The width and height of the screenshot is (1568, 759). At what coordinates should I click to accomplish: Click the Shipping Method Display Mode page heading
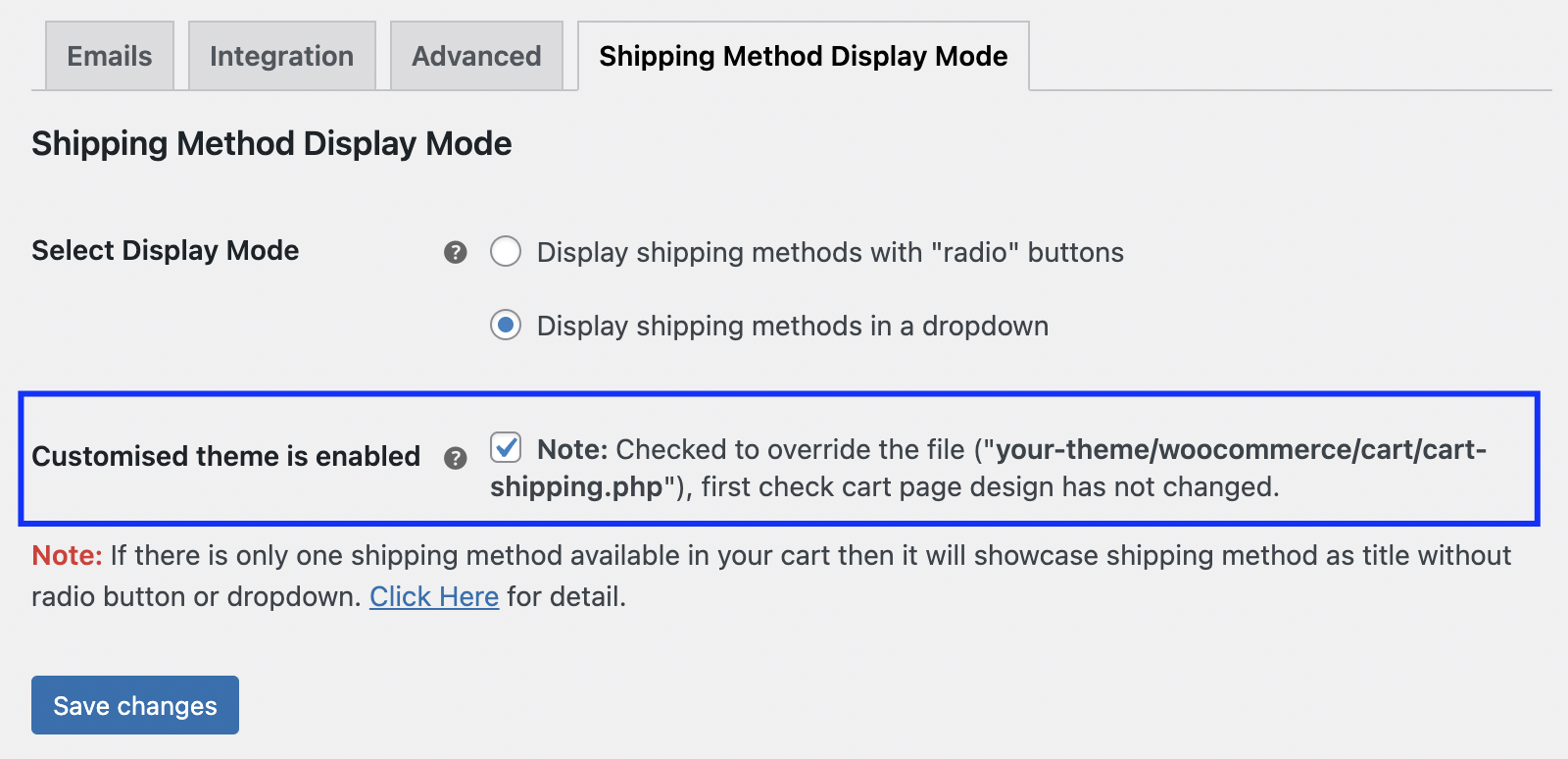271,144
